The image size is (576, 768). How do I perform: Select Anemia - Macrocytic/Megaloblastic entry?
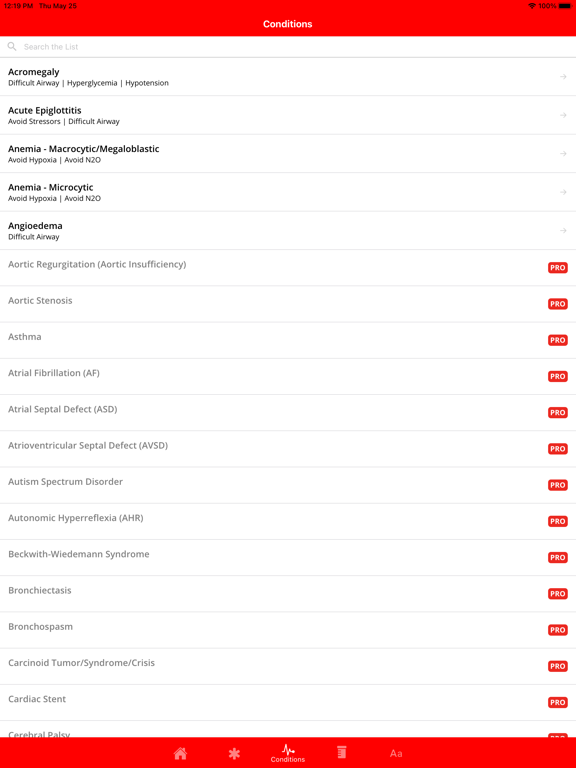288,154
